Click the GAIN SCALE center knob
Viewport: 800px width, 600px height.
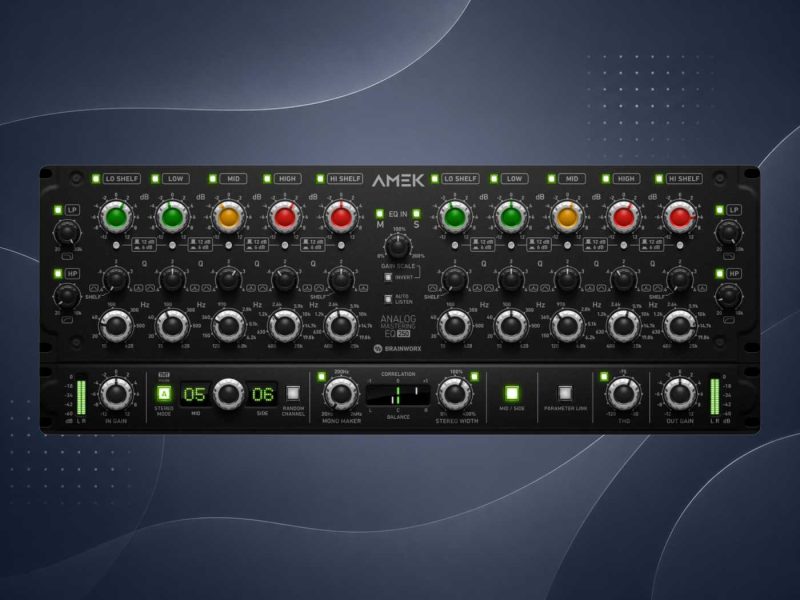398,247
